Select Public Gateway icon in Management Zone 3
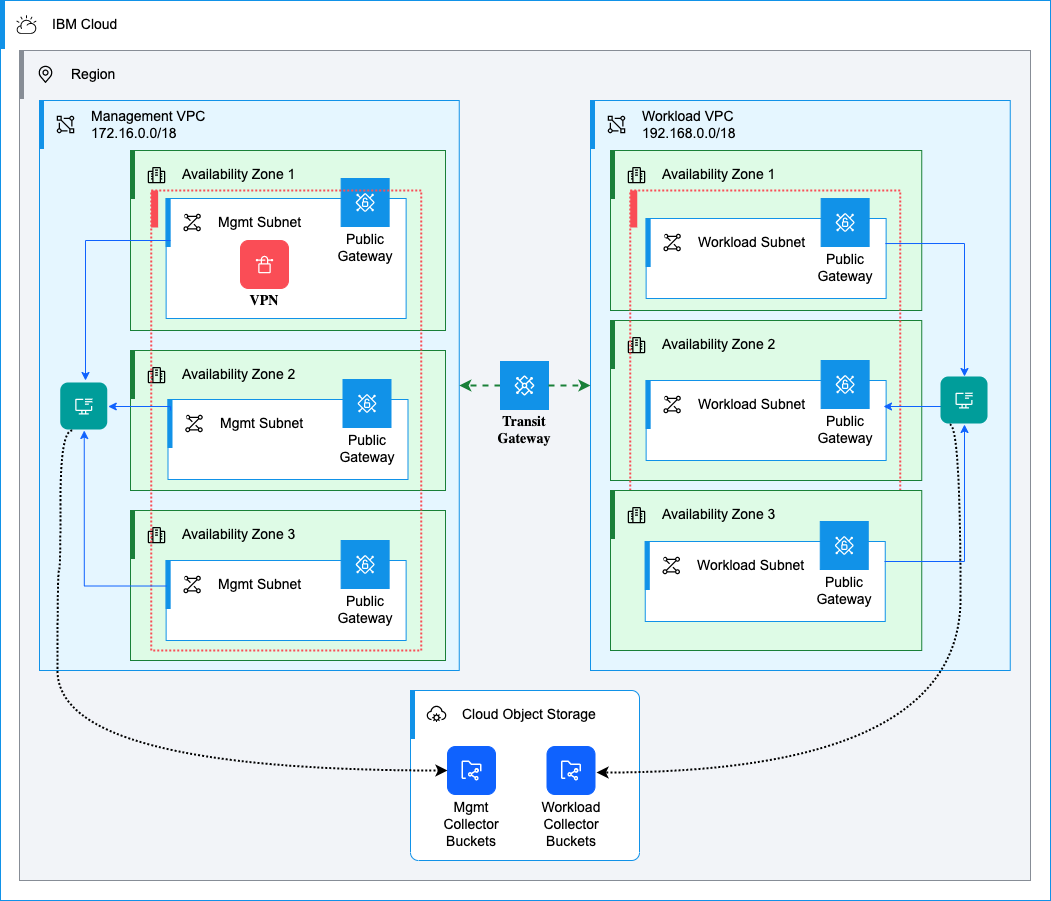 pos(365,564)
